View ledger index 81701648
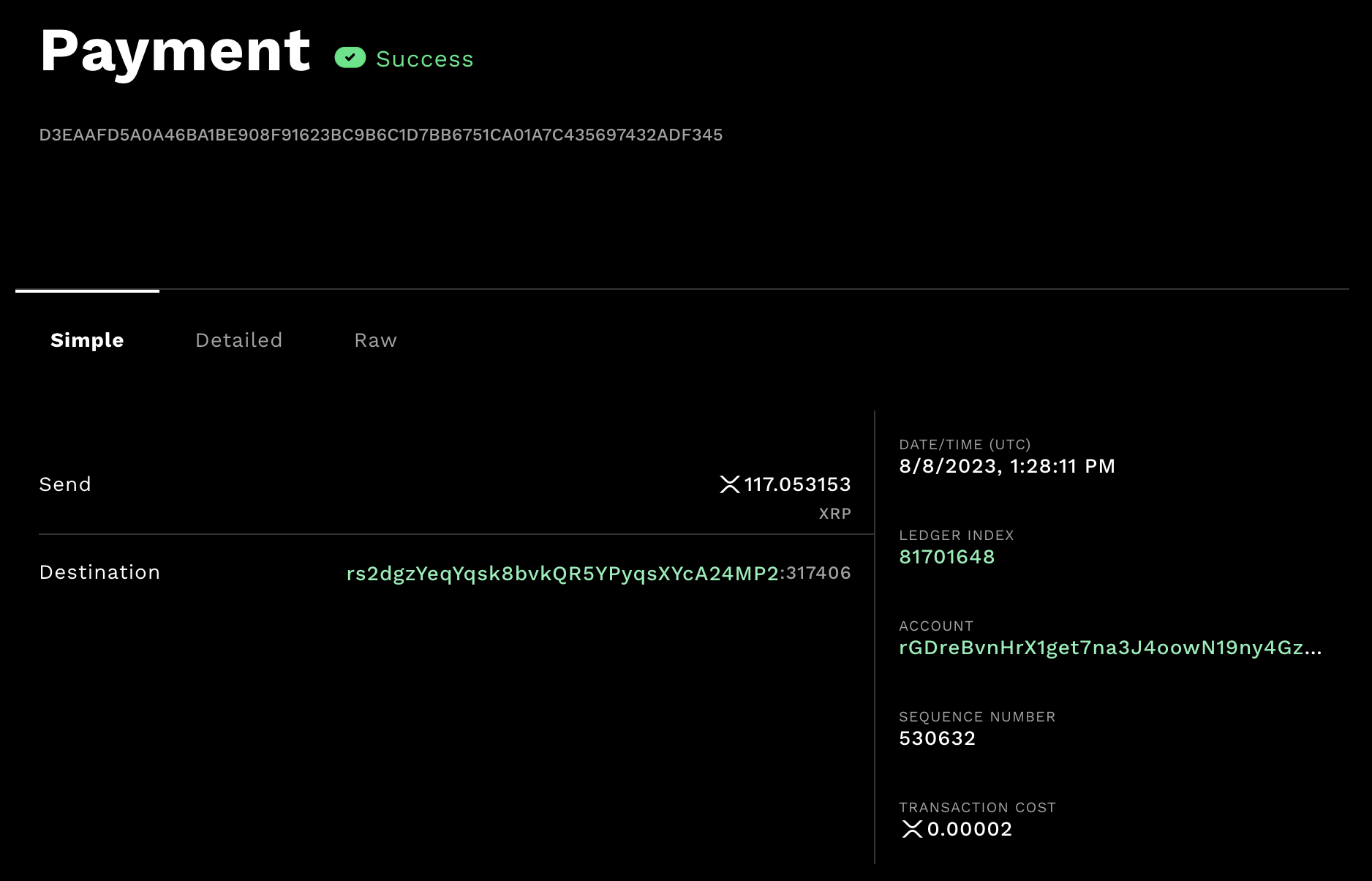 [947, 557]
